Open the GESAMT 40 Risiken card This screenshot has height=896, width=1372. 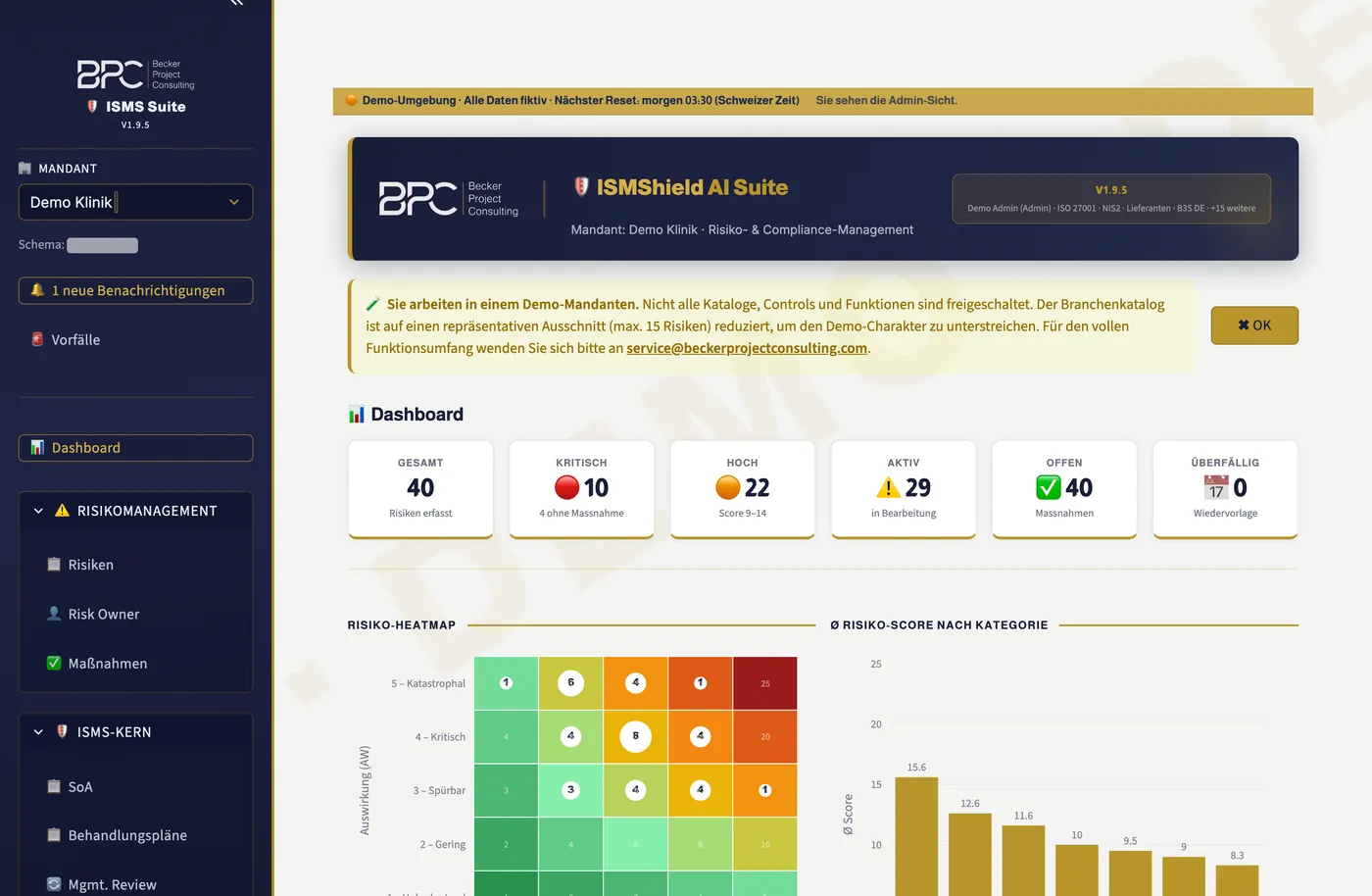[x=420, y=489]
